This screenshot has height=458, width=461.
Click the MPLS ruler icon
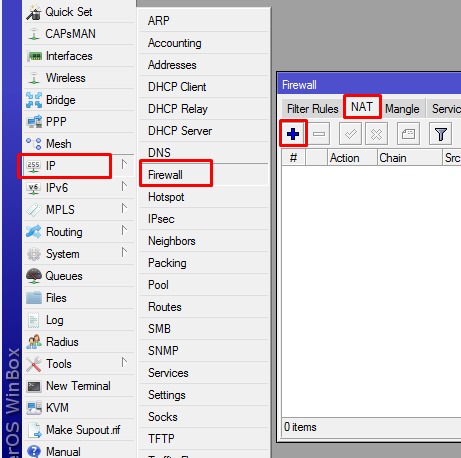point(34,210)
